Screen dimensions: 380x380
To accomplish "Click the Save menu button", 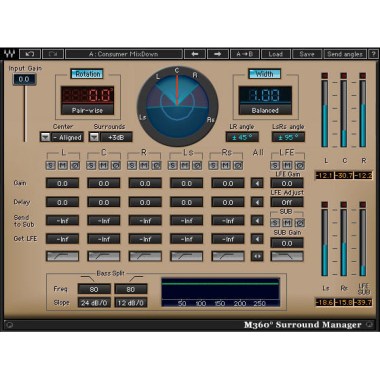I will pyautogui.click(x=307, y=54).
